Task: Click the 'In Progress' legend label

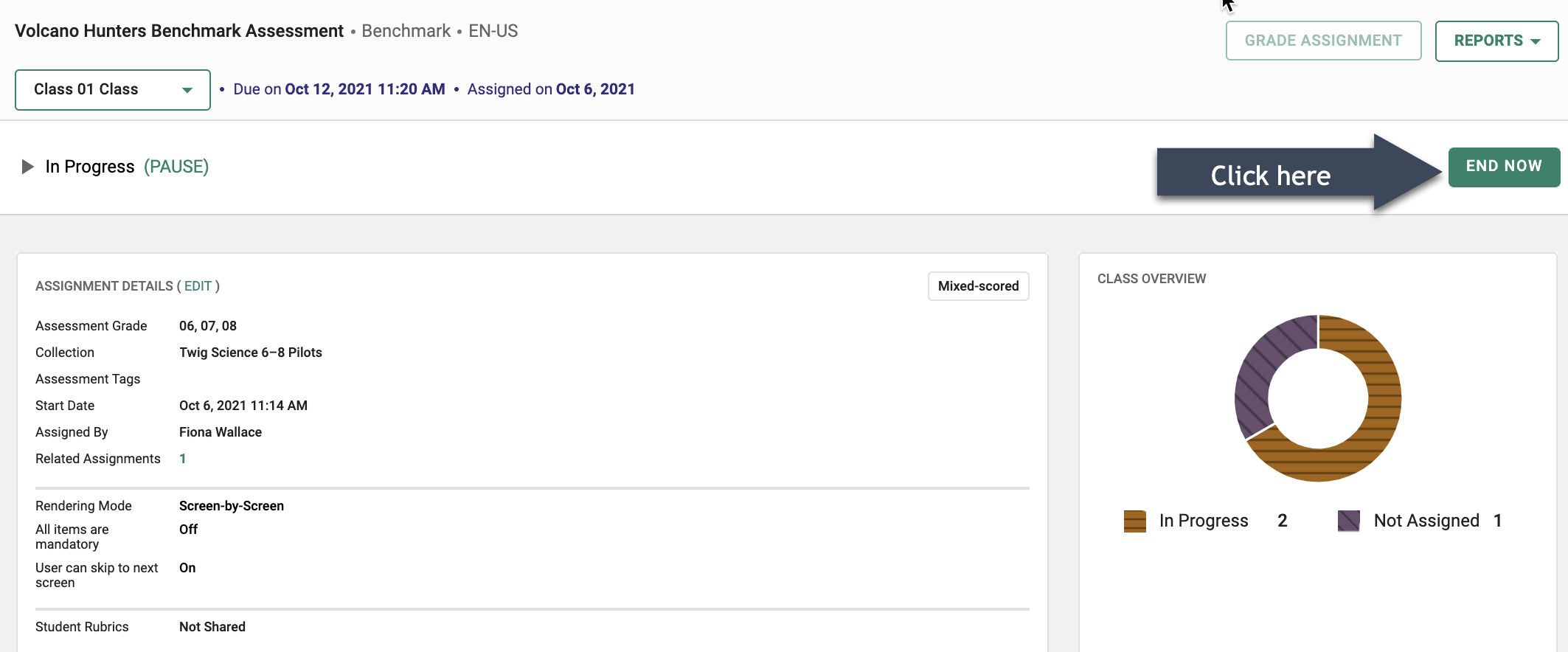Action: click(1204, 521)
